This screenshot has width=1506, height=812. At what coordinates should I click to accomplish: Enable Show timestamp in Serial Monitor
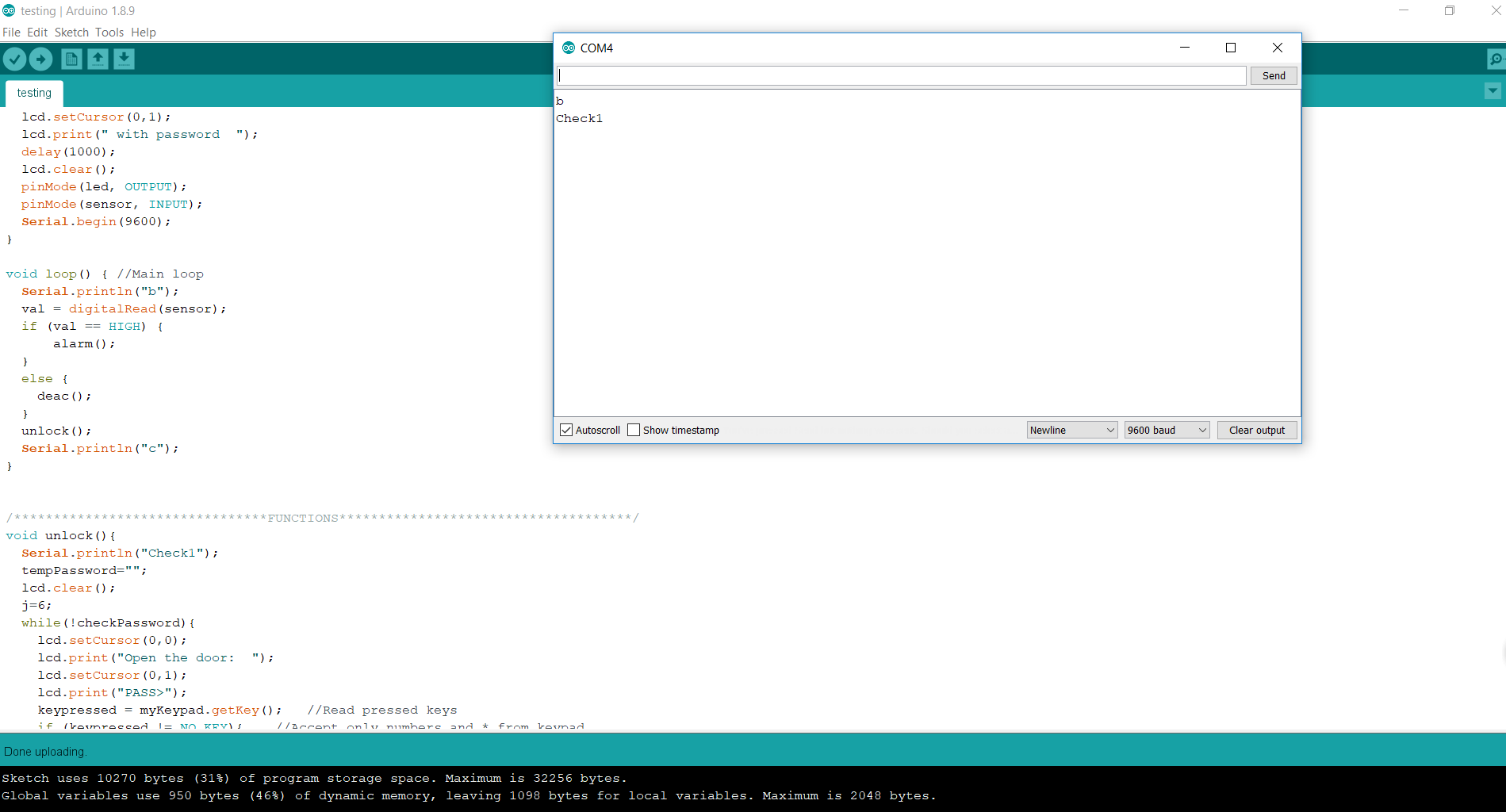click(x=634, y=429)
